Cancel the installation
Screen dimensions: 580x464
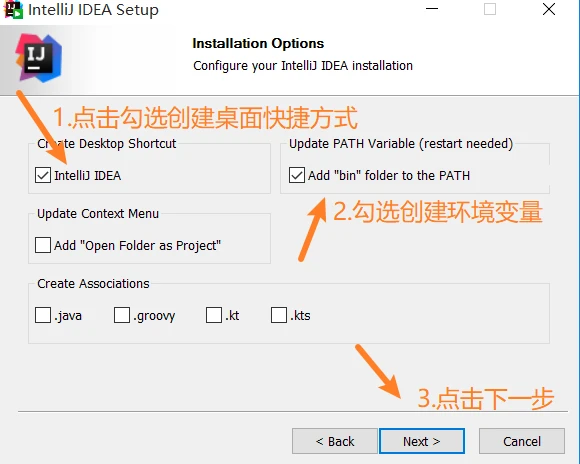point(522,441)
